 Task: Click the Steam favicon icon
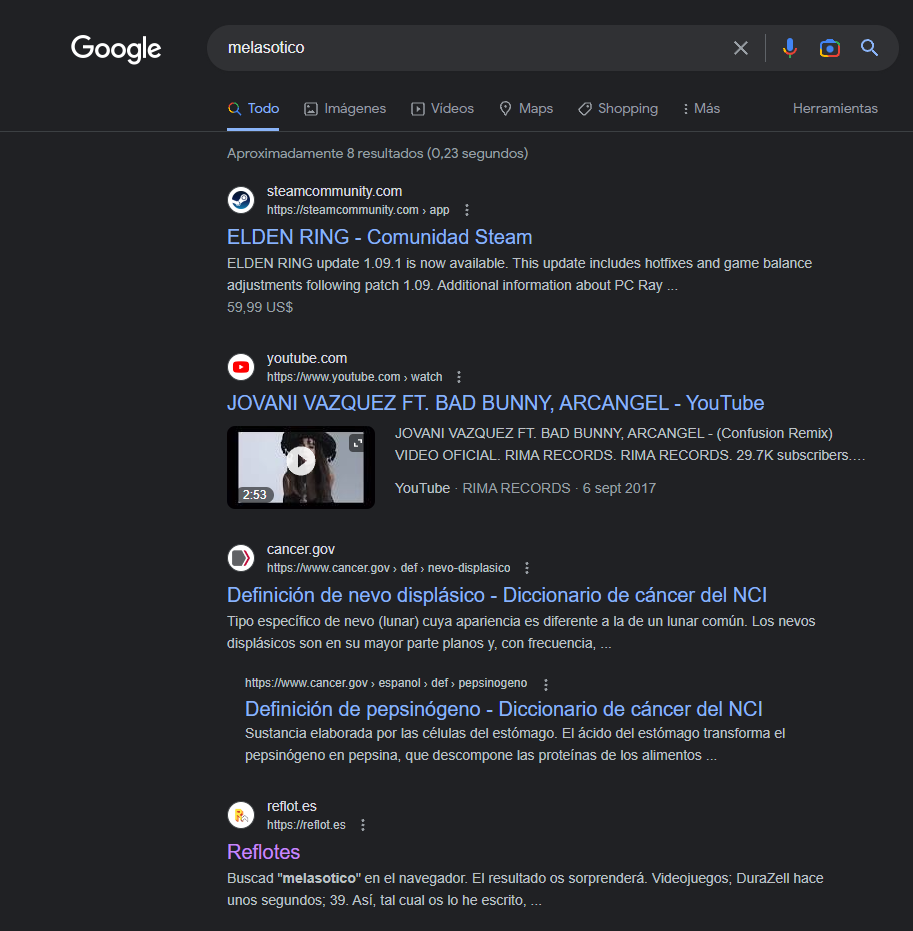[241, 200]
